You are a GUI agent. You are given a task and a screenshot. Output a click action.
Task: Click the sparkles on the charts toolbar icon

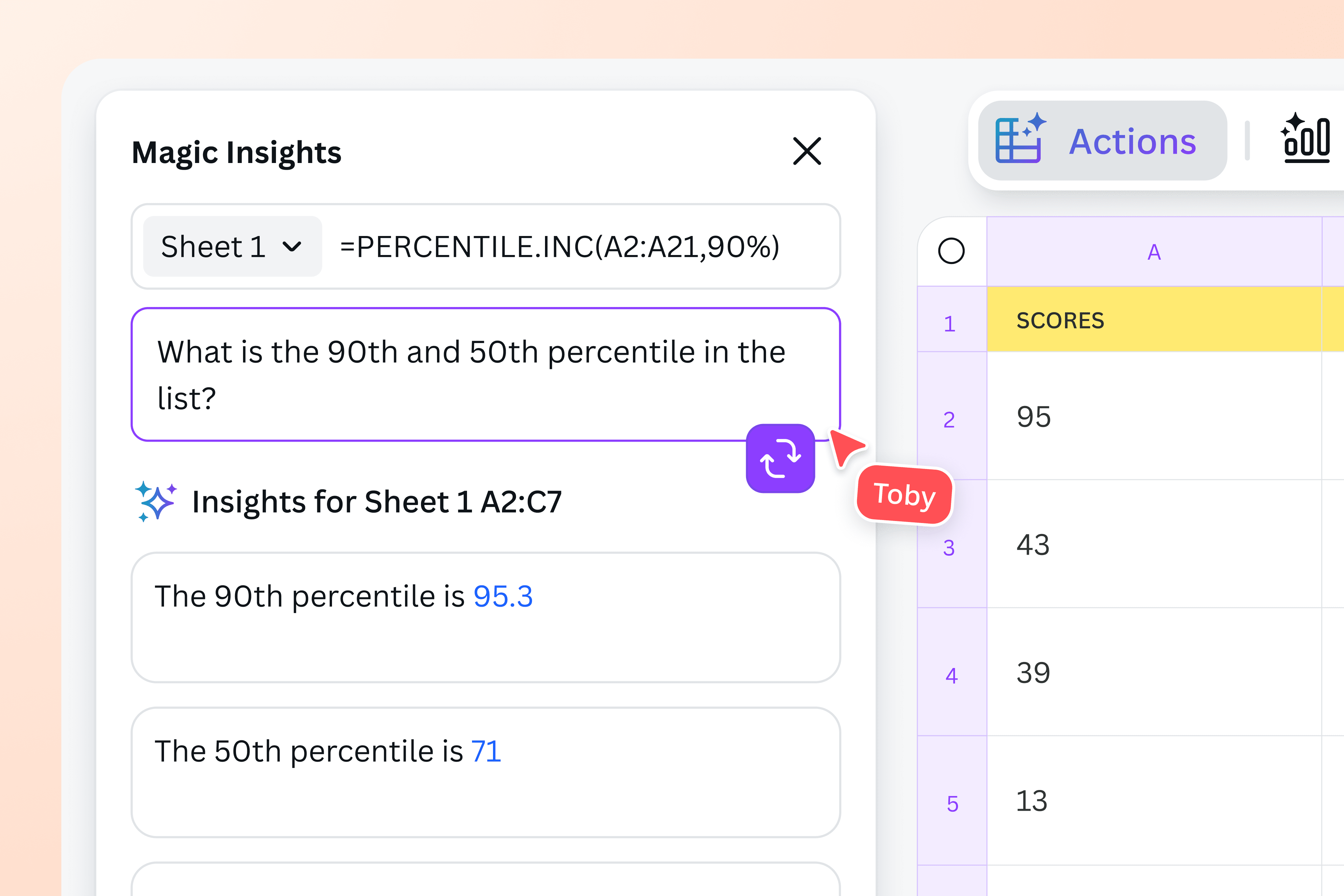click(1295, 122)
